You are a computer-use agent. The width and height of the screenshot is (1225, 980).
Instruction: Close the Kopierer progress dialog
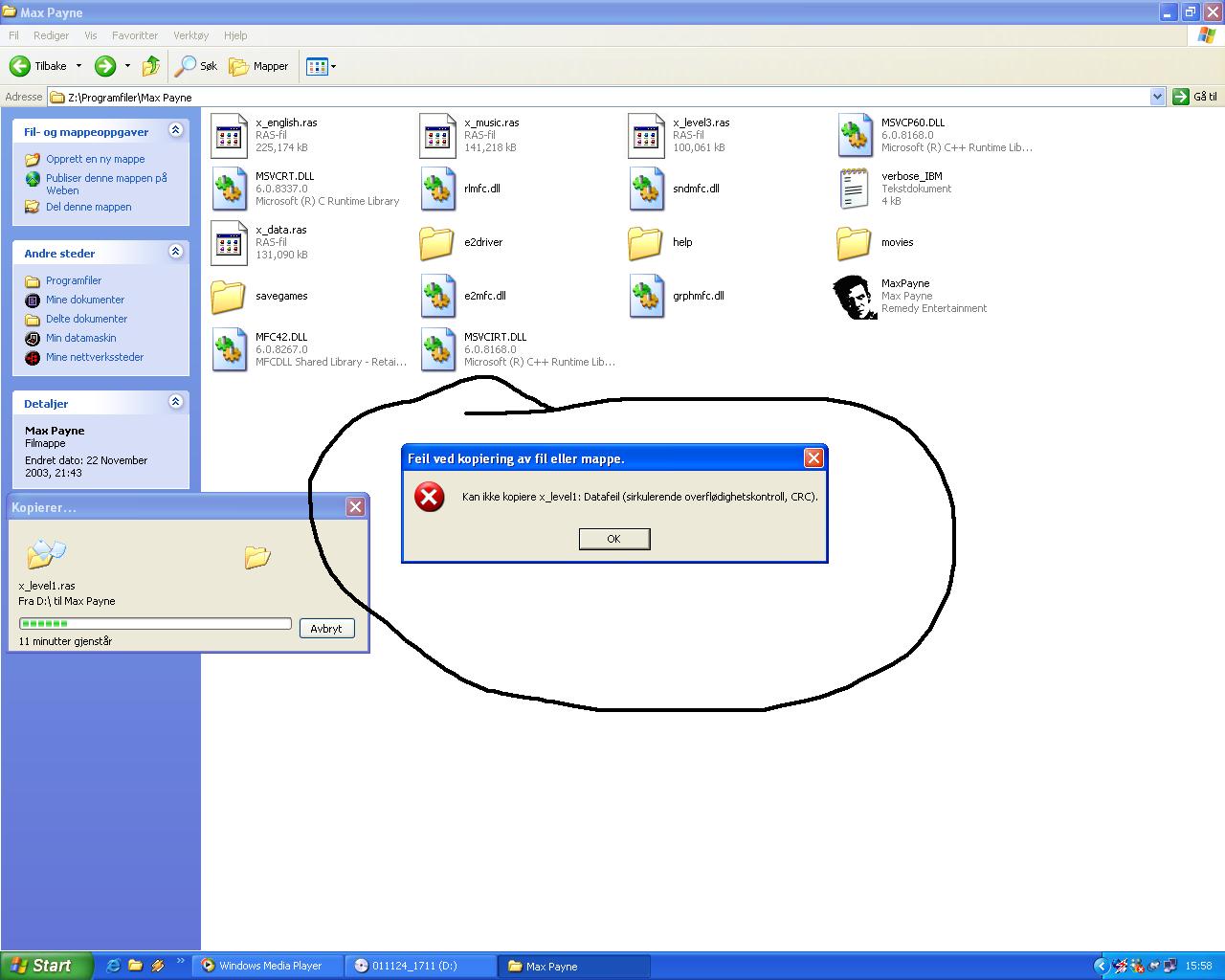(x=355, y=507)
